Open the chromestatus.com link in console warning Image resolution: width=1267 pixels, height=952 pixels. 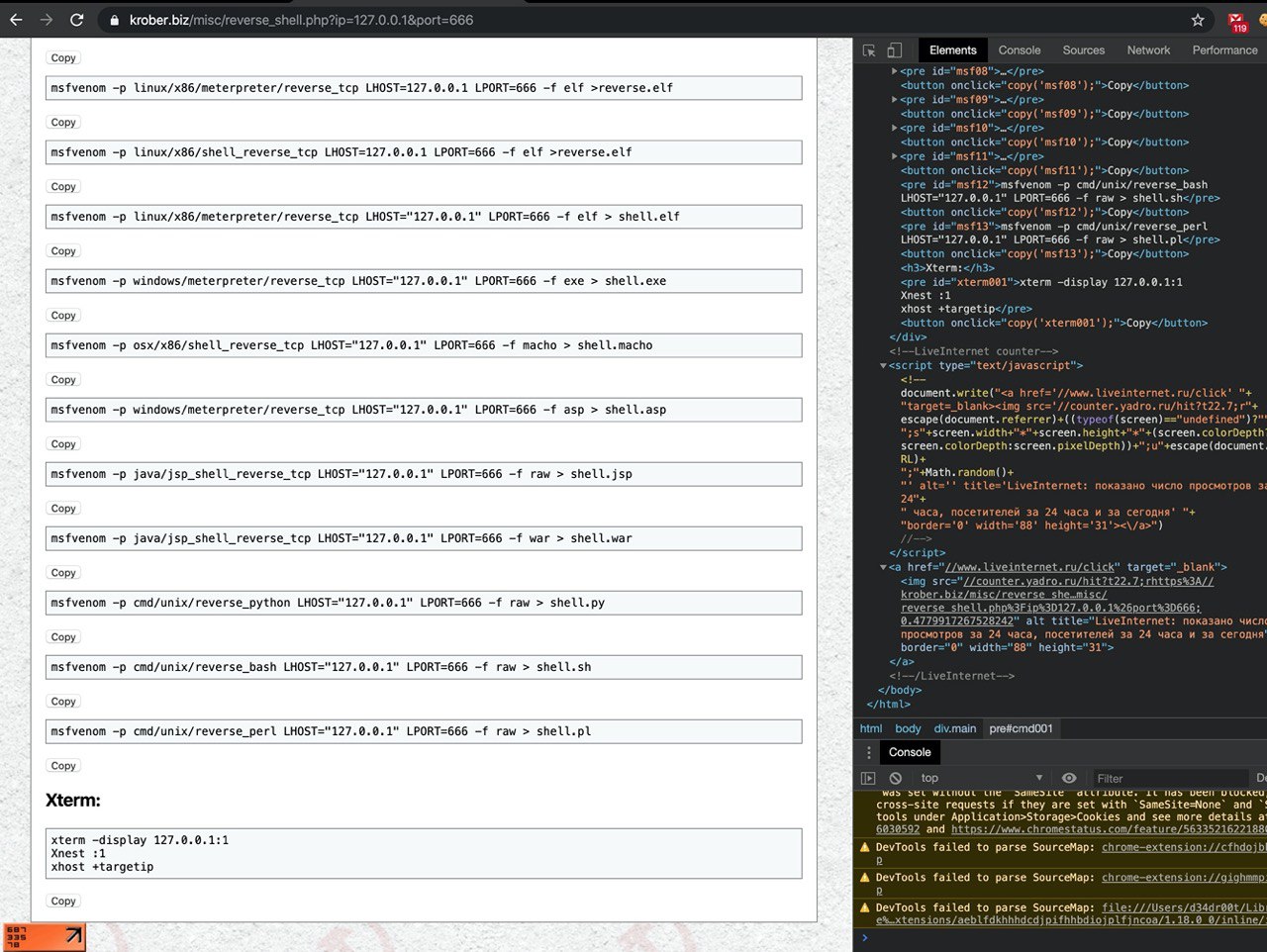pos(1109,829)
